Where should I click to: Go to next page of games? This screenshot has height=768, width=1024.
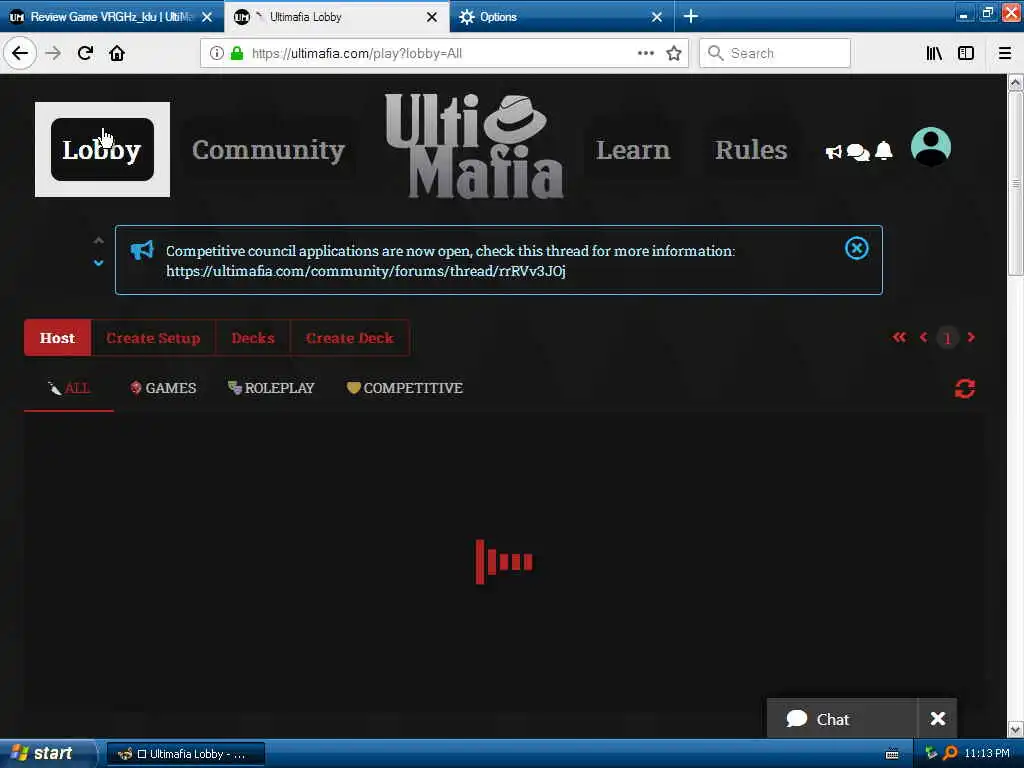coord(971,337)
